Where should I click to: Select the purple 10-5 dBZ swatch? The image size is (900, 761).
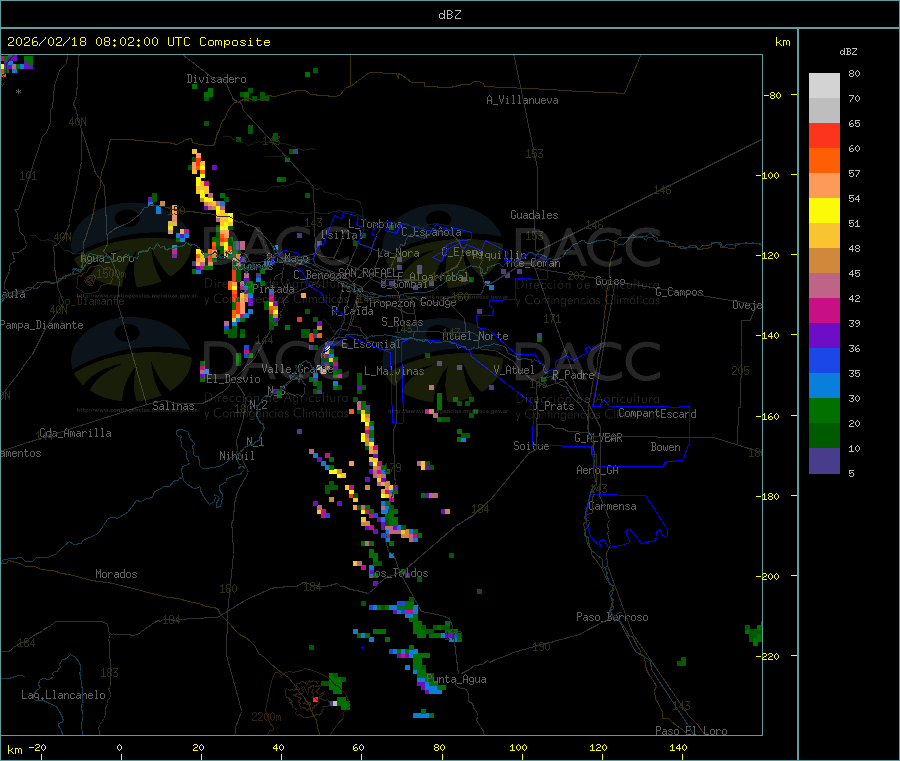[824, 460]
